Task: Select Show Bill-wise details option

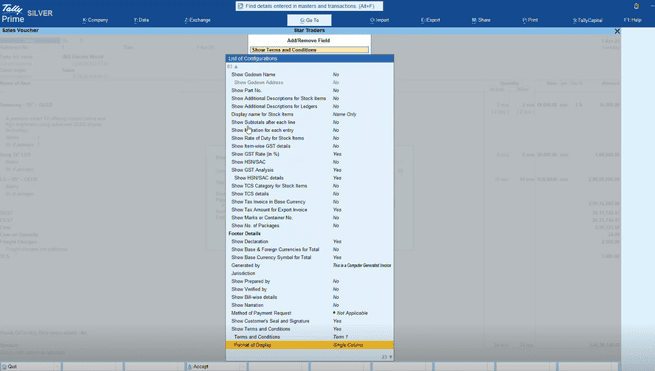Action: pos(310,297)
